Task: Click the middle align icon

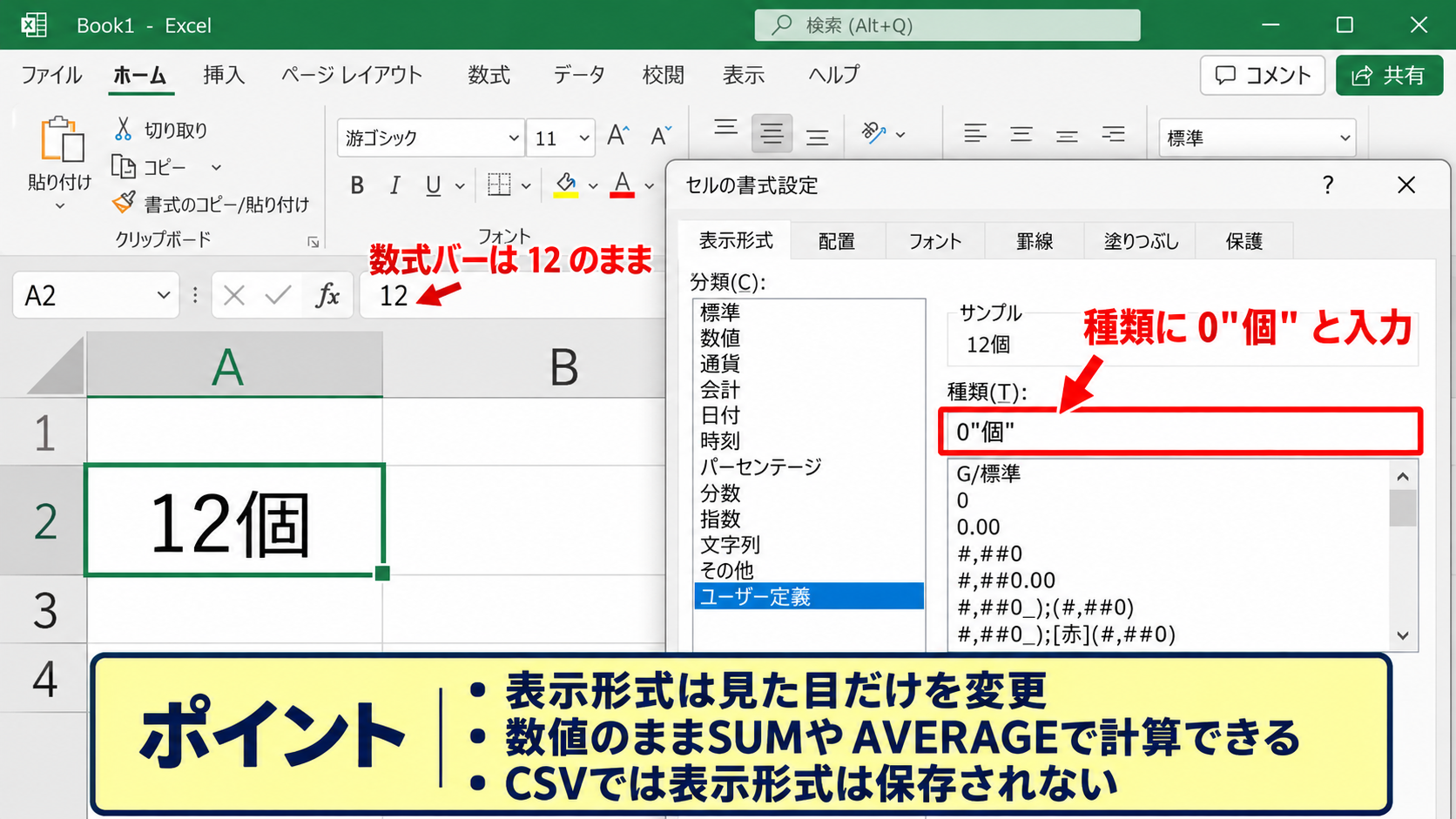Action: click(x=772, y=133)
